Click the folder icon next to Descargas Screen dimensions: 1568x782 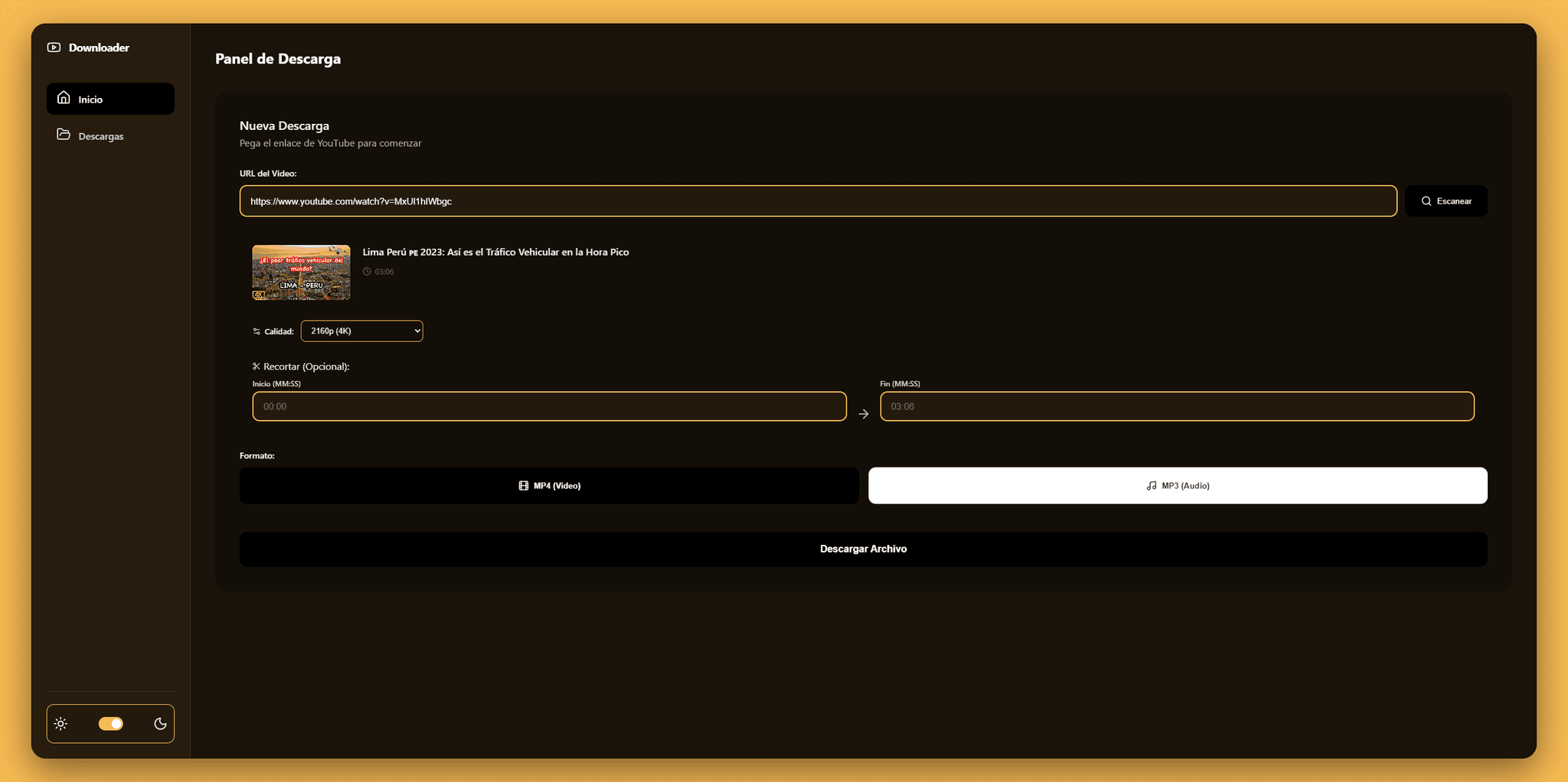[64, 135]
